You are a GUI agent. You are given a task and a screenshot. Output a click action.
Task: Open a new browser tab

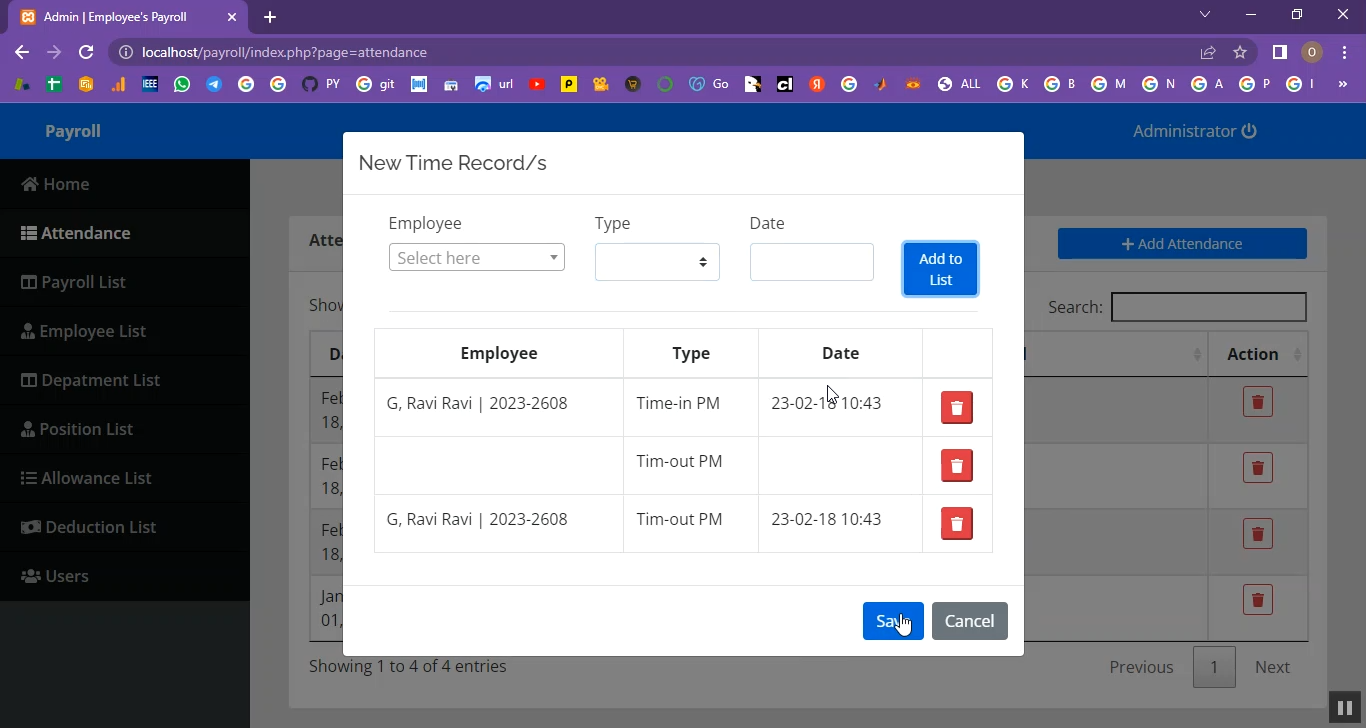click(x=270, y=17)
